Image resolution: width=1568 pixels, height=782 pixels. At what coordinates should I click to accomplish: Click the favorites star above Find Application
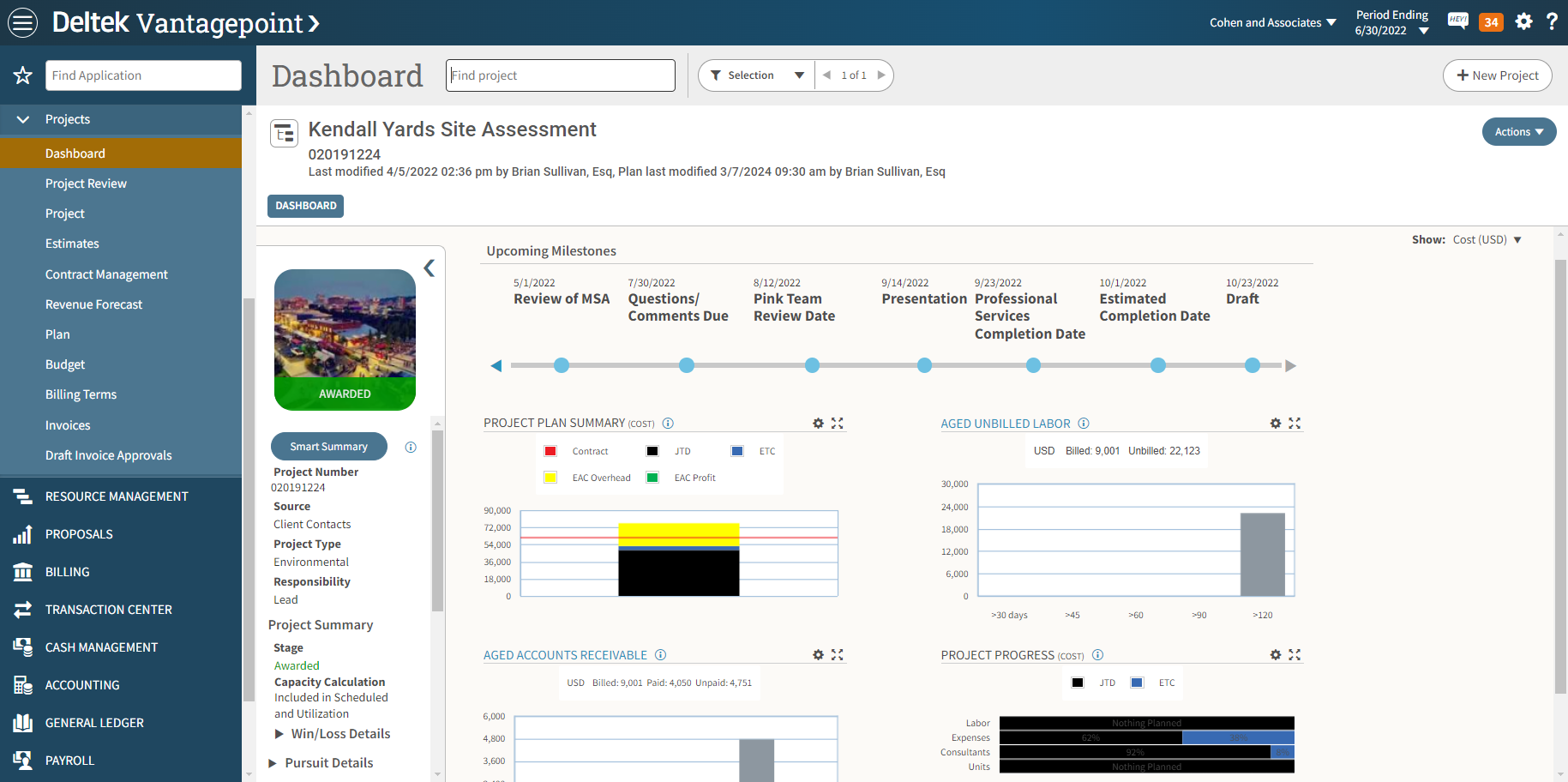[22, 75]
